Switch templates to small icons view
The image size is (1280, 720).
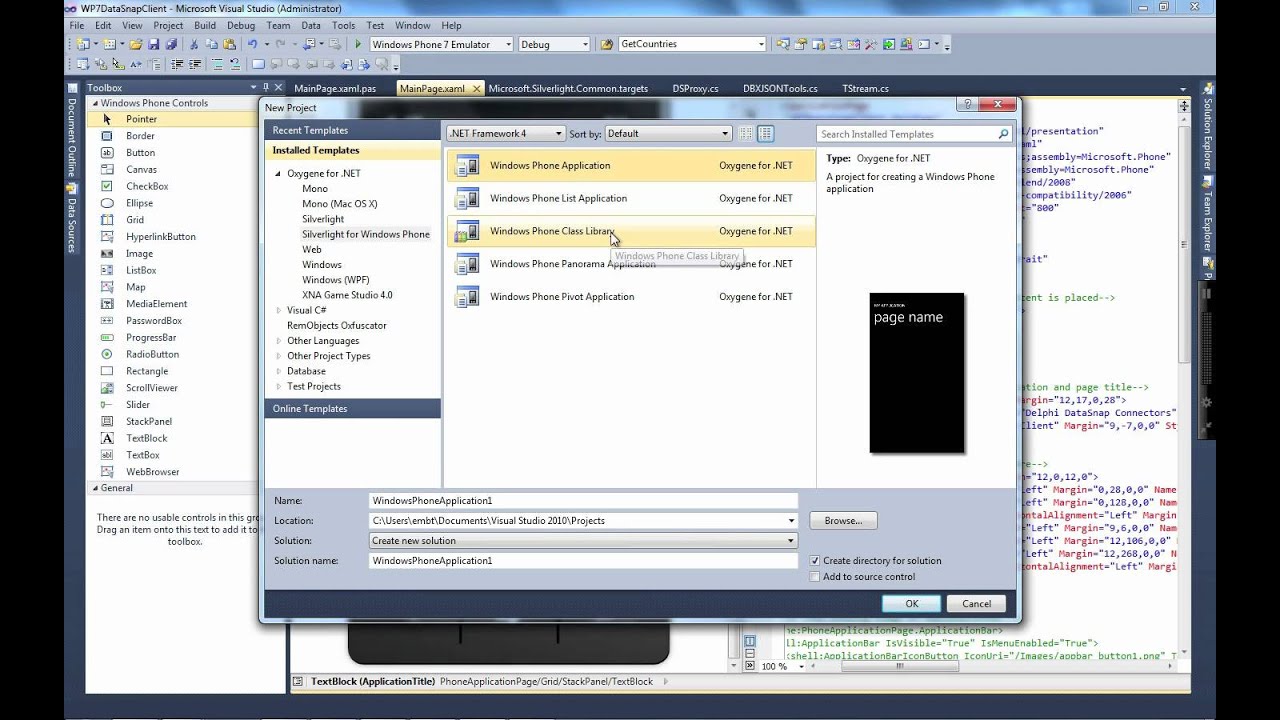[746, 133]
